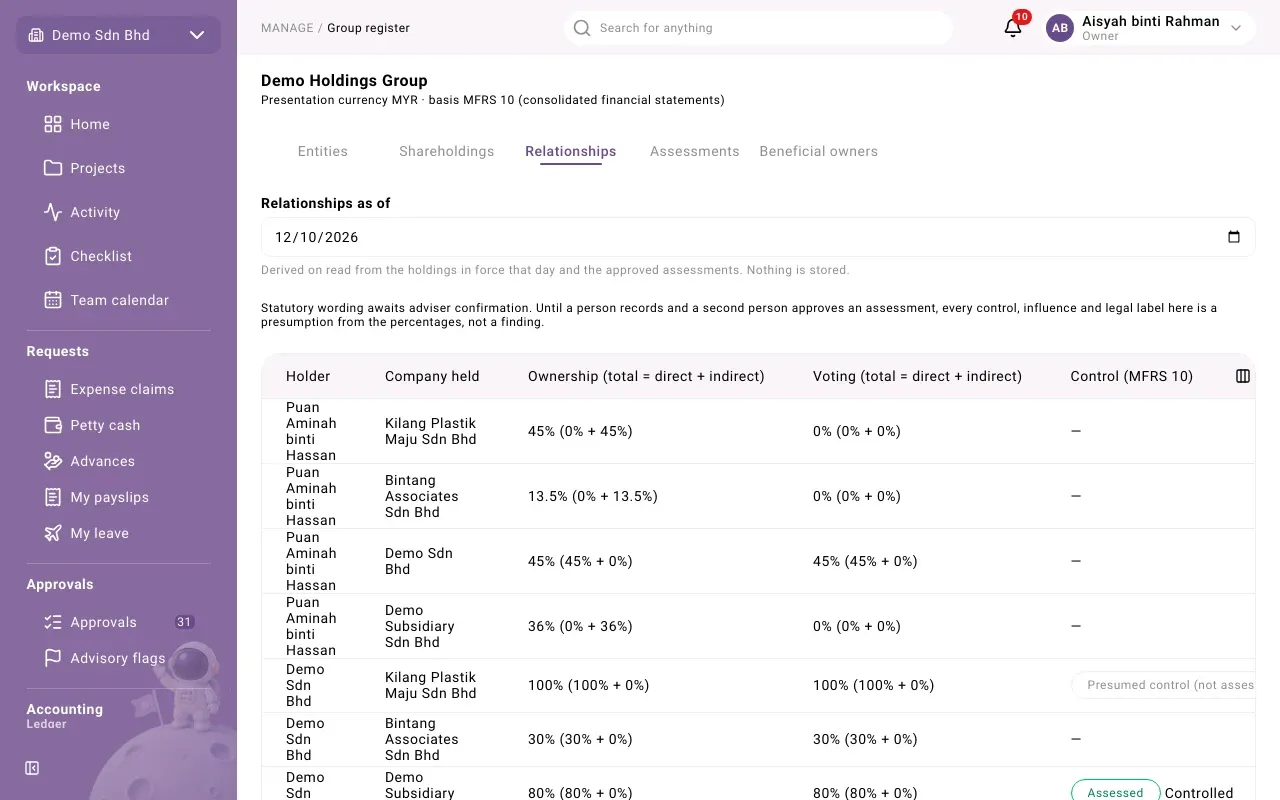Image resolution: width=1280 pixels, height=800 pixels.
Task: Open the Expense claims receipt icon
Action: 53,389
